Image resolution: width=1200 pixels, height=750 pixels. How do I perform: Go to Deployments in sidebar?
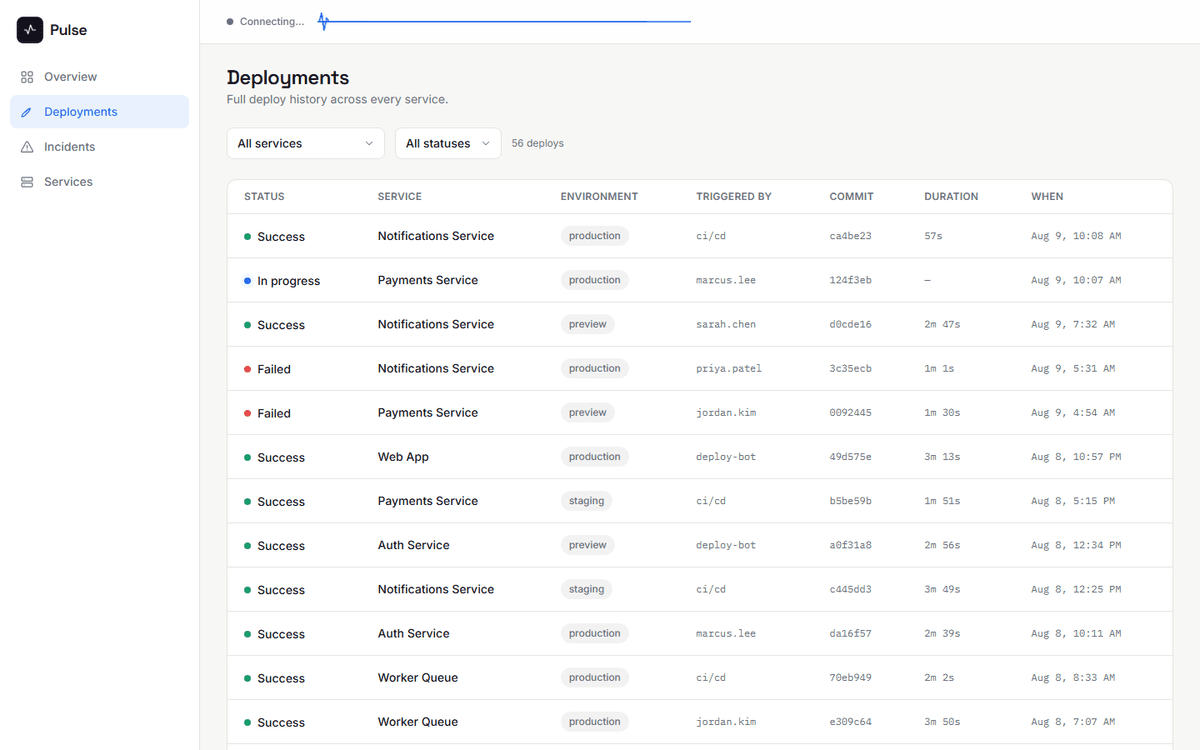click(x=99, y=112)
